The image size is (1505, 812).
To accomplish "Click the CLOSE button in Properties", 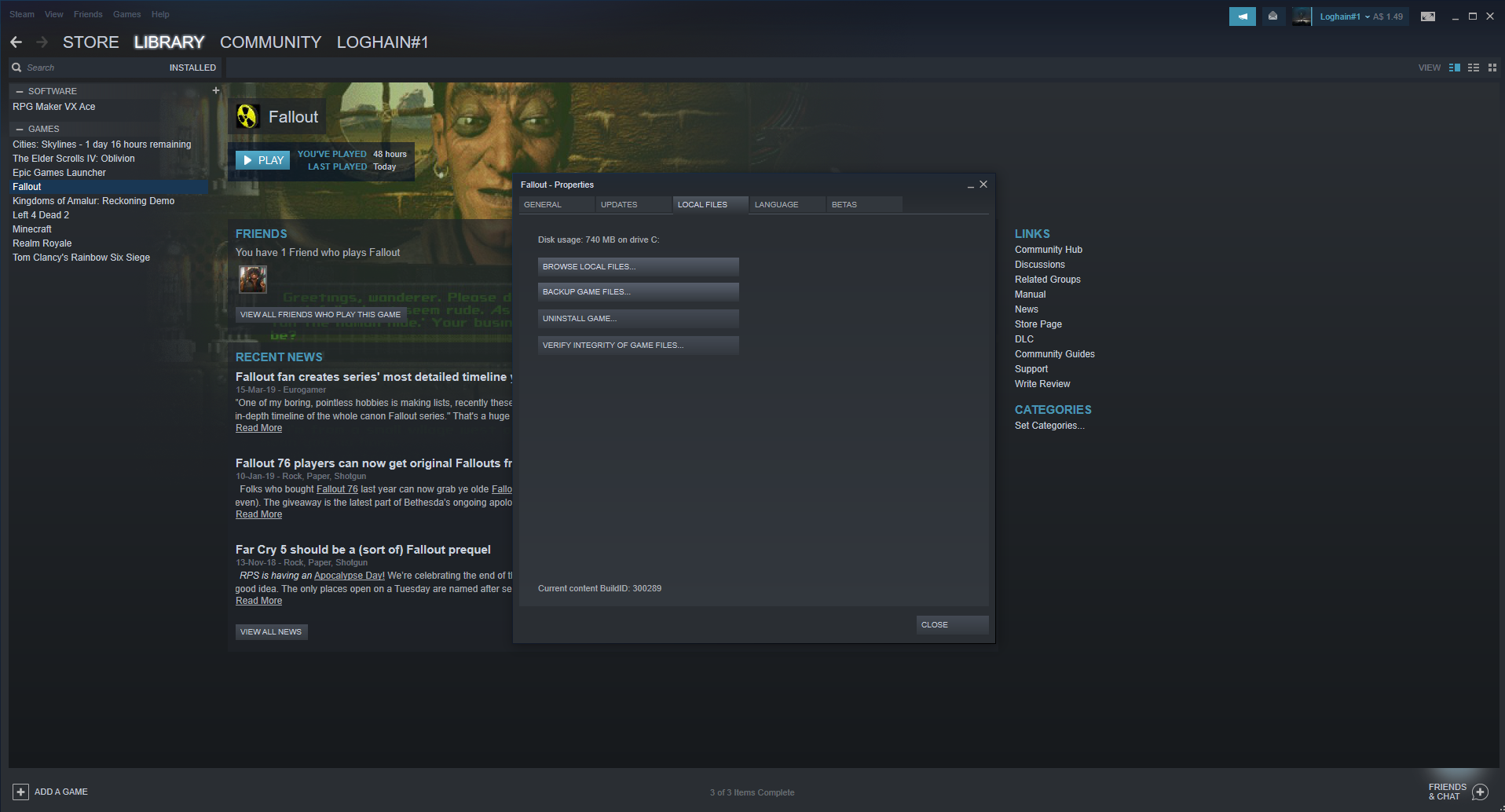I will pyautogui.click(x=952, y=625).
